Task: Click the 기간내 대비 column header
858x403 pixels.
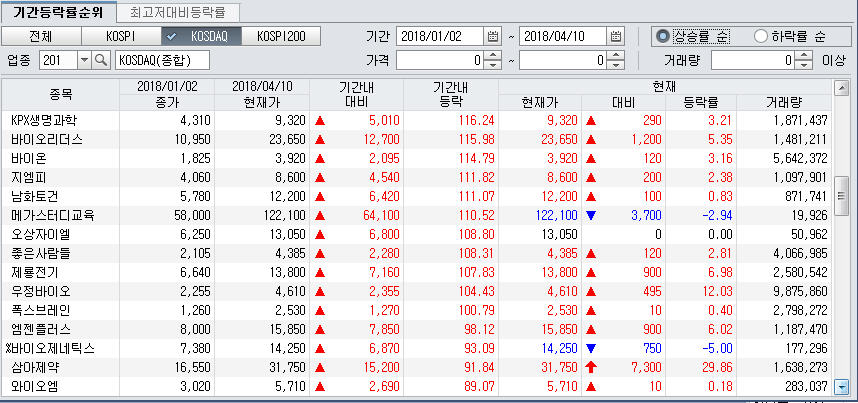Action: click(x=356, y=95)
